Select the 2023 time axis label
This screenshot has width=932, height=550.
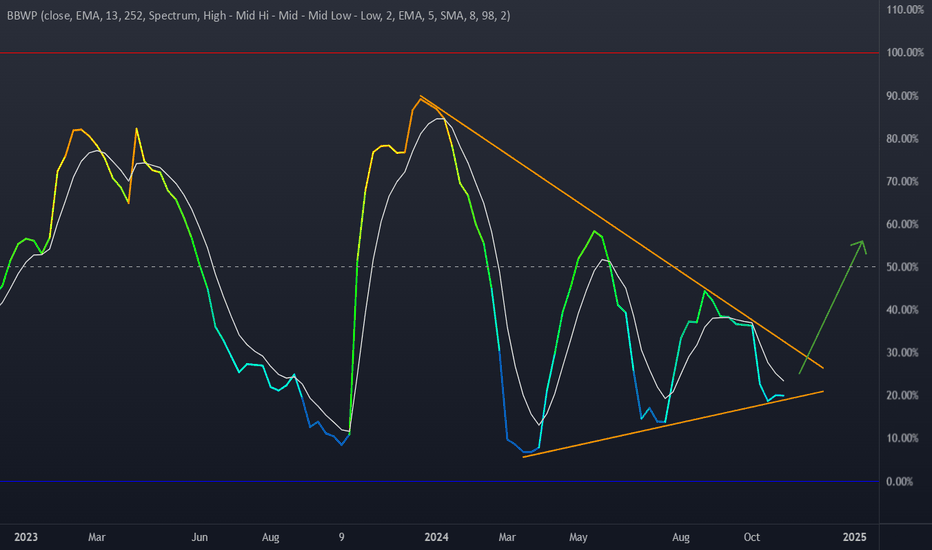(x=26, y=537)
